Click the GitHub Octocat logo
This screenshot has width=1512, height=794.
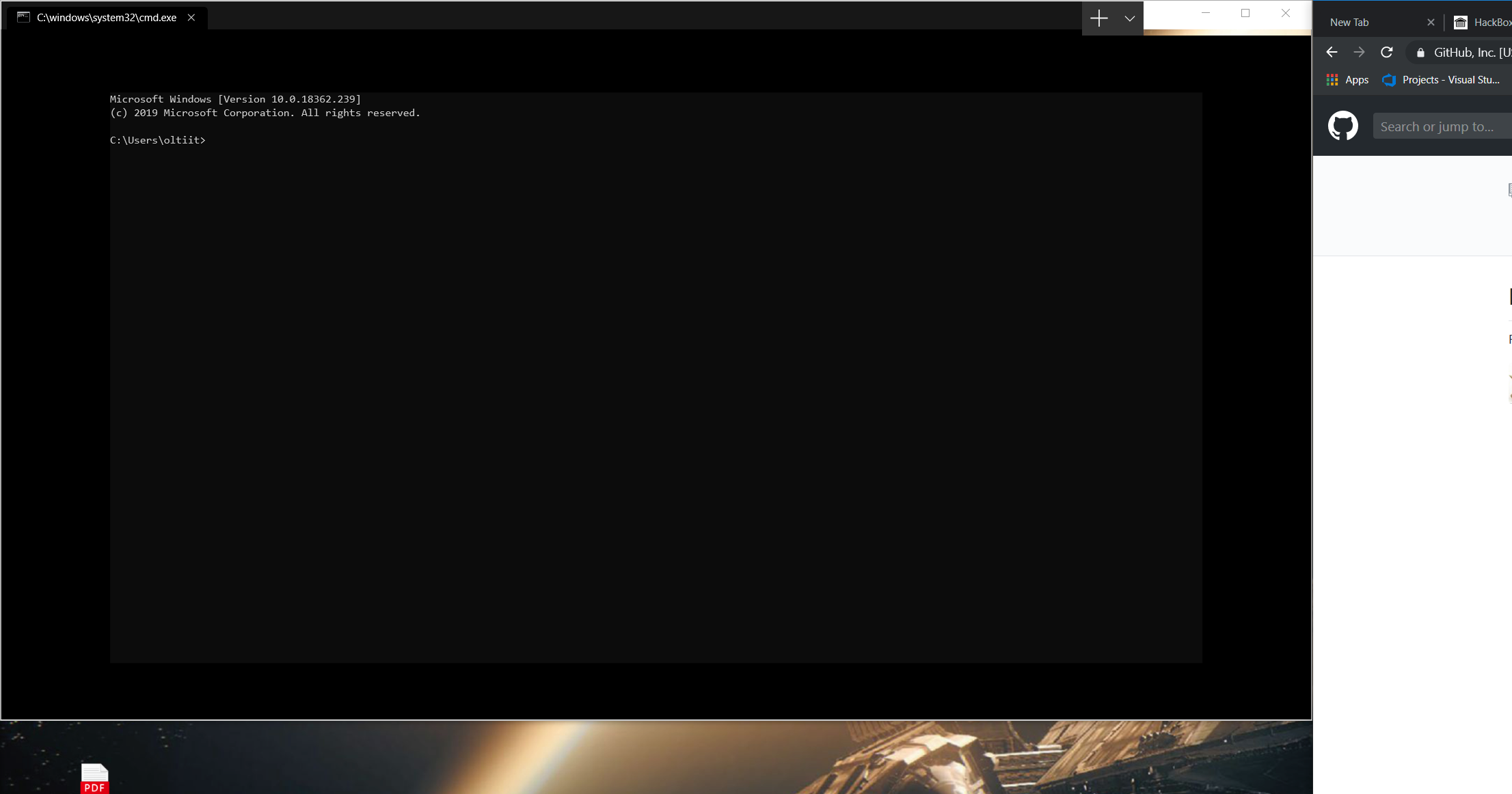click(x=1342, y=126)
